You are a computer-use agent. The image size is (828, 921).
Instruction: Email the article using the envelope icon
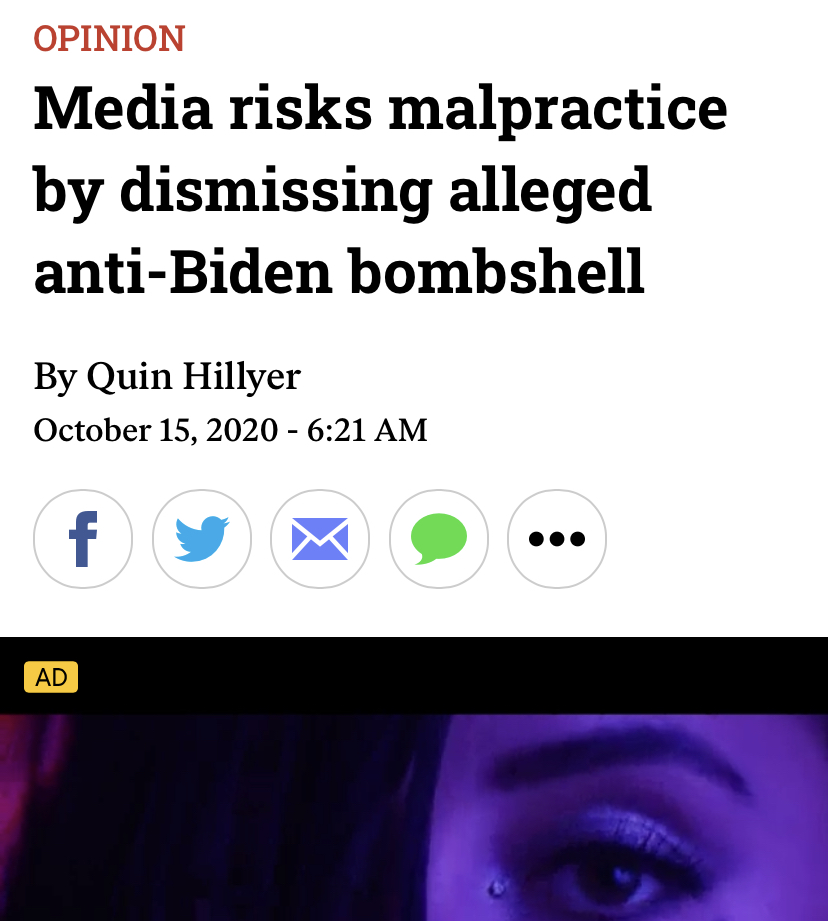pos(320,539)
